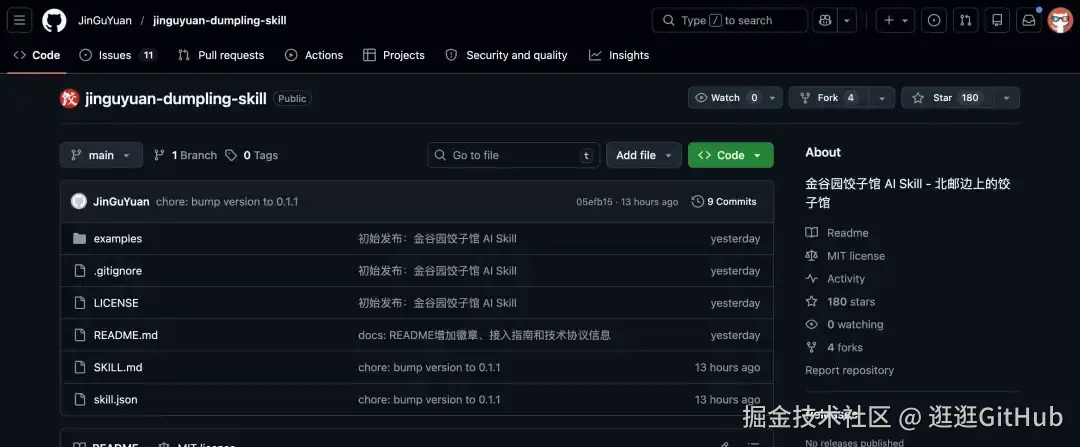This screenshot has height=447, width=1080.
Task: Open commit hash 05efb15
Action: (x=594, y=202)
